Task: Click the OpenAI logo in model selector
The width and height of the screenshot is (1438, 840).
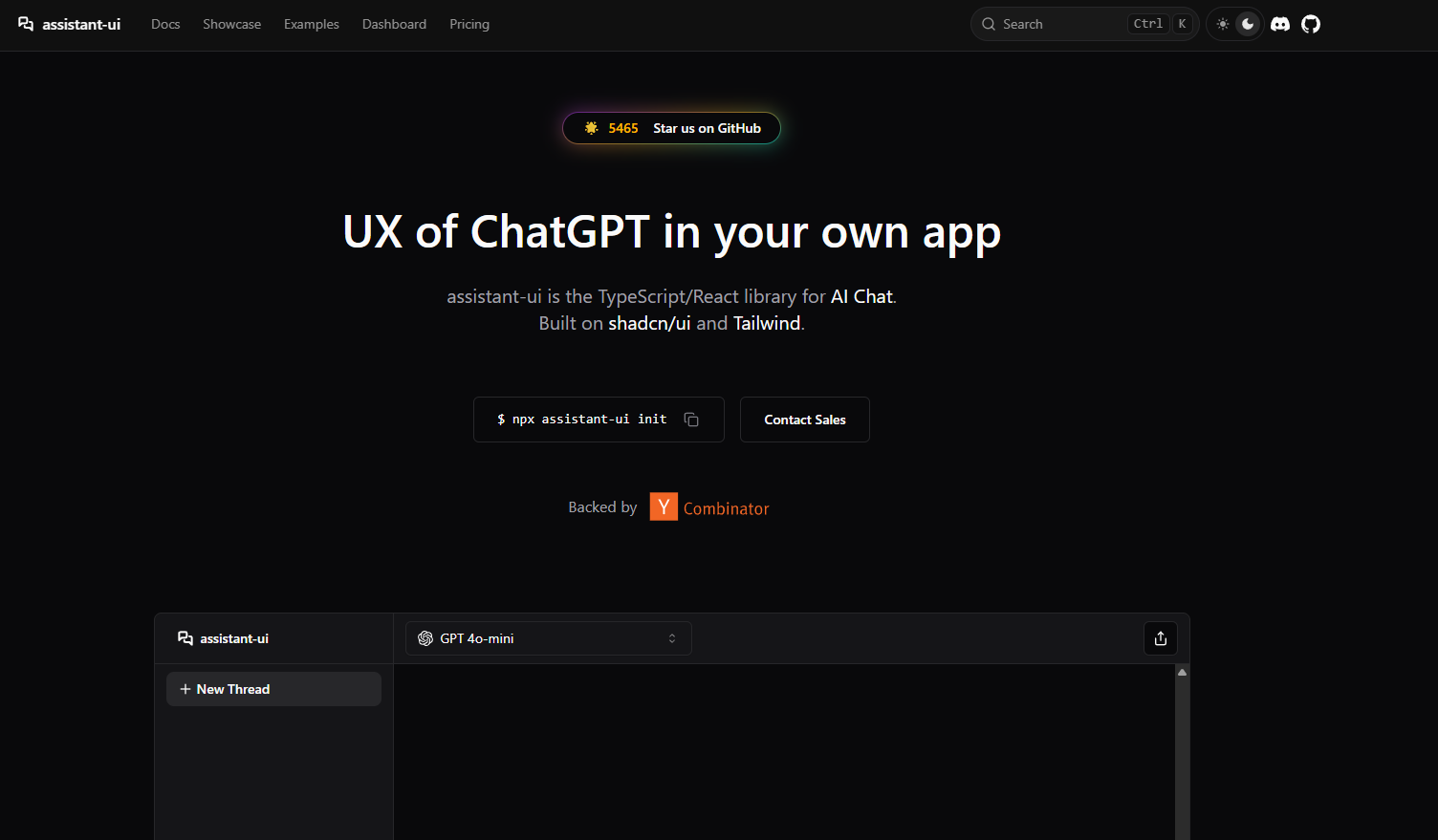Action: 425,638
